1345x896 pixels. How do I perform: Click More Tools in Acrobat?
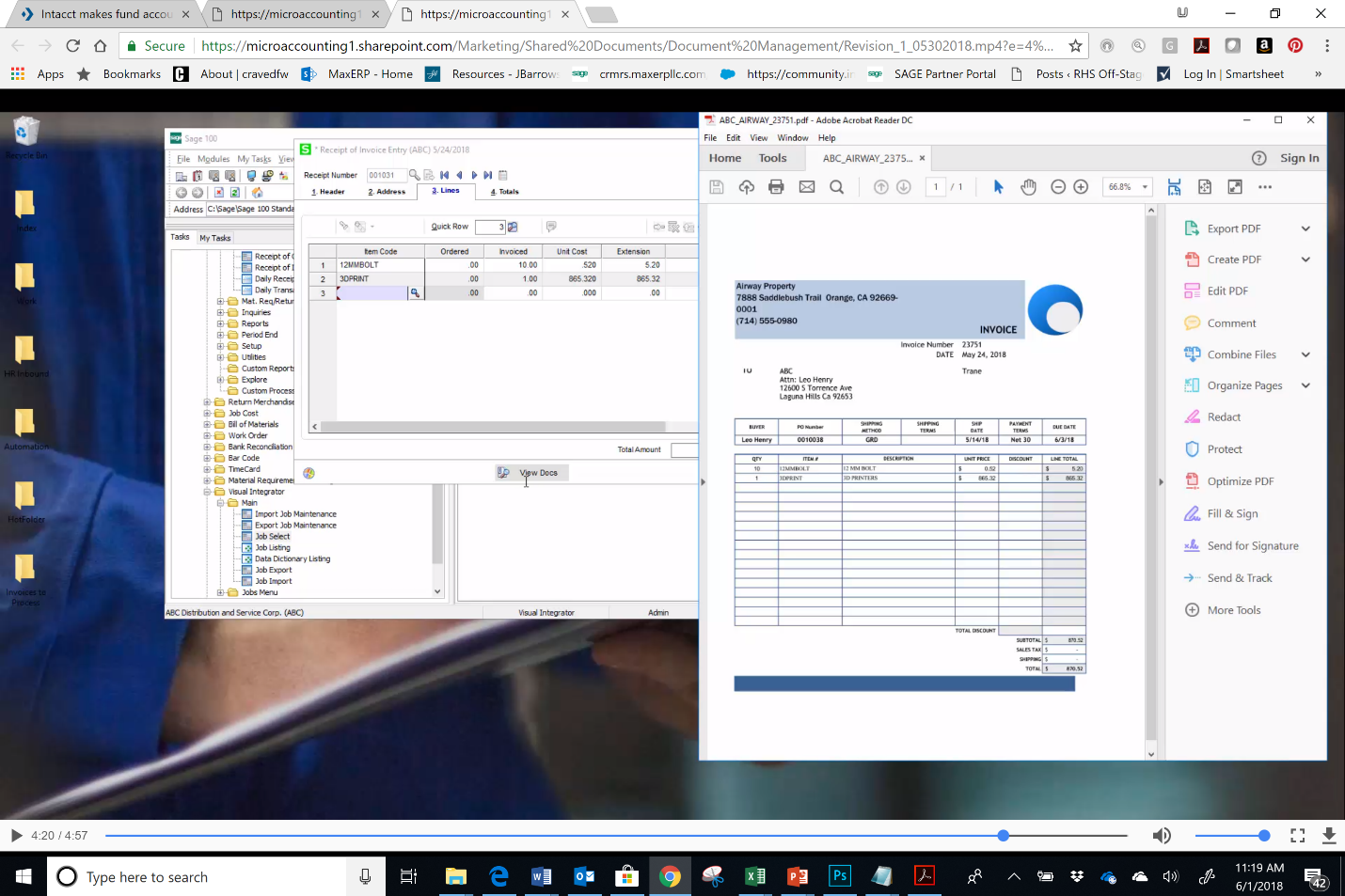point(1234,610)
